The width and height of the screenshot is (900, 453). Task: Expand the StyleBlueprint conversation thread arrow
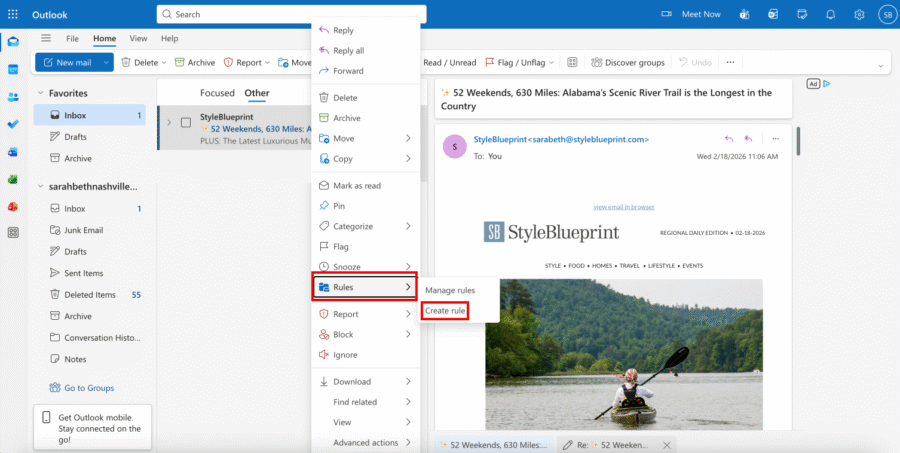(169, 122)
